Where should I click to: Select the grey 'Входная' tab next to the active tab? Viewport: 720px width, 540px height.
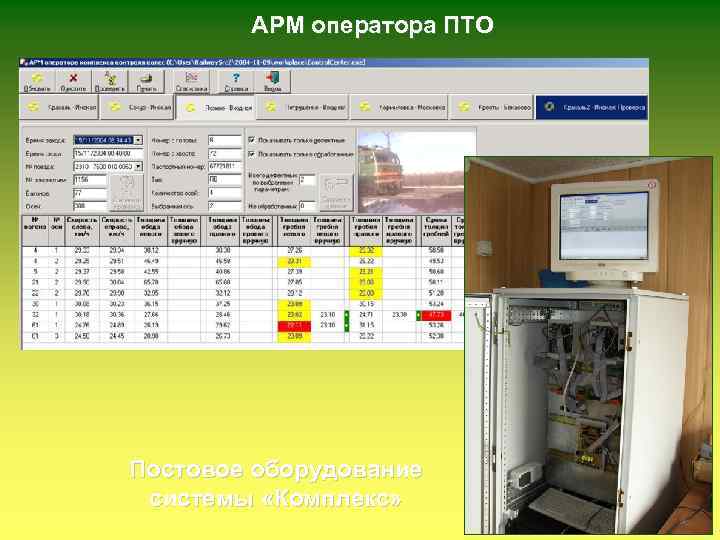click(x=302, y=107)
